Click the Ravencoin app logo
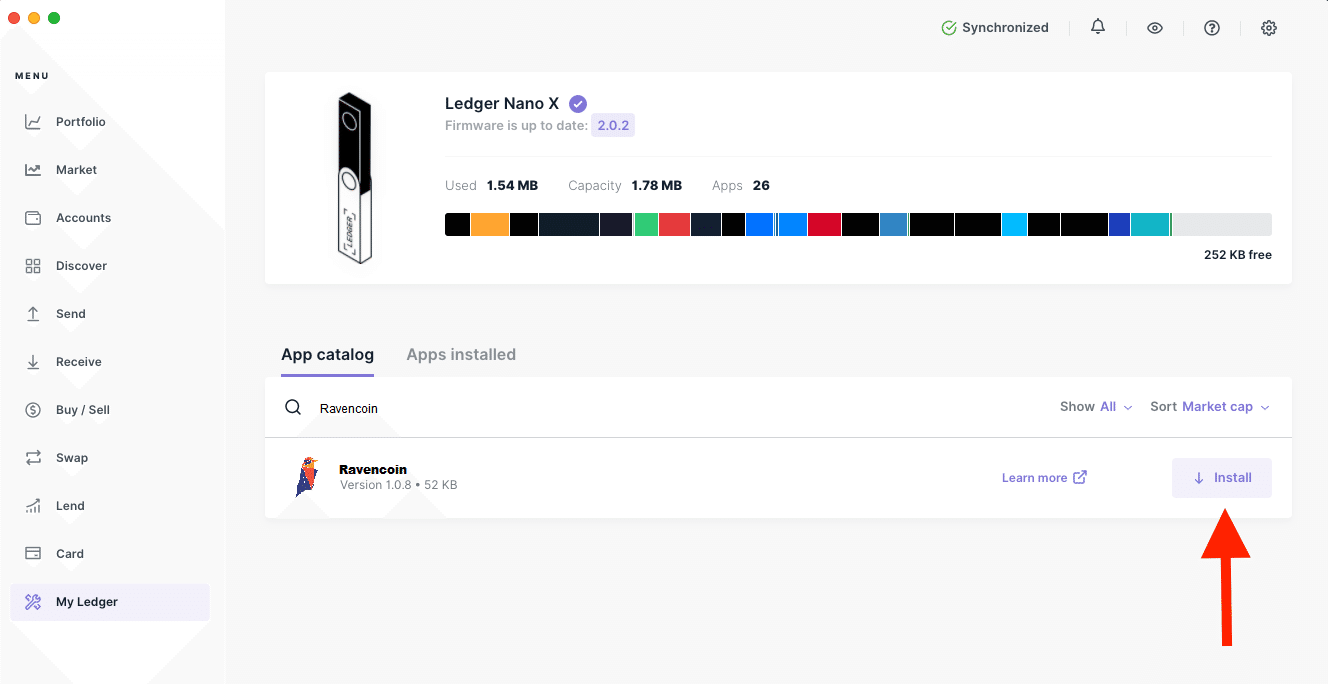 pos(307,477)
